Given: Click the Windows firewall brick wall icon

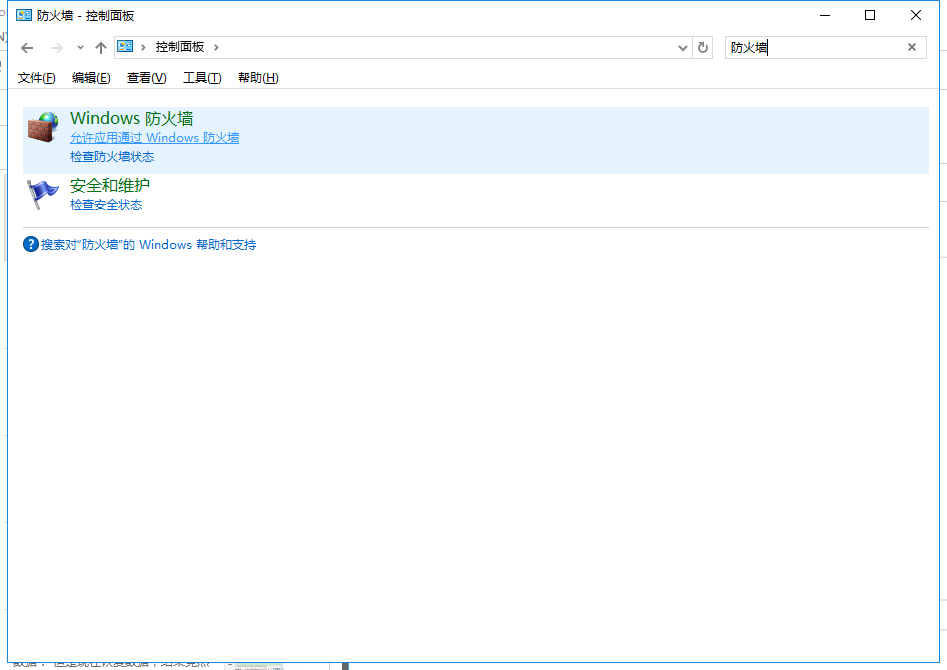Looking at the screenshot, I should coord(43,126).
